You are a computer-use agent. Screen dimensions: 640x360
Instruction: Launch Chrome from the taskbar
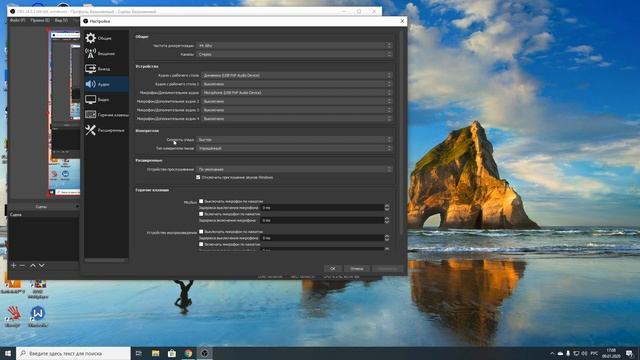[x=188, y=353]
